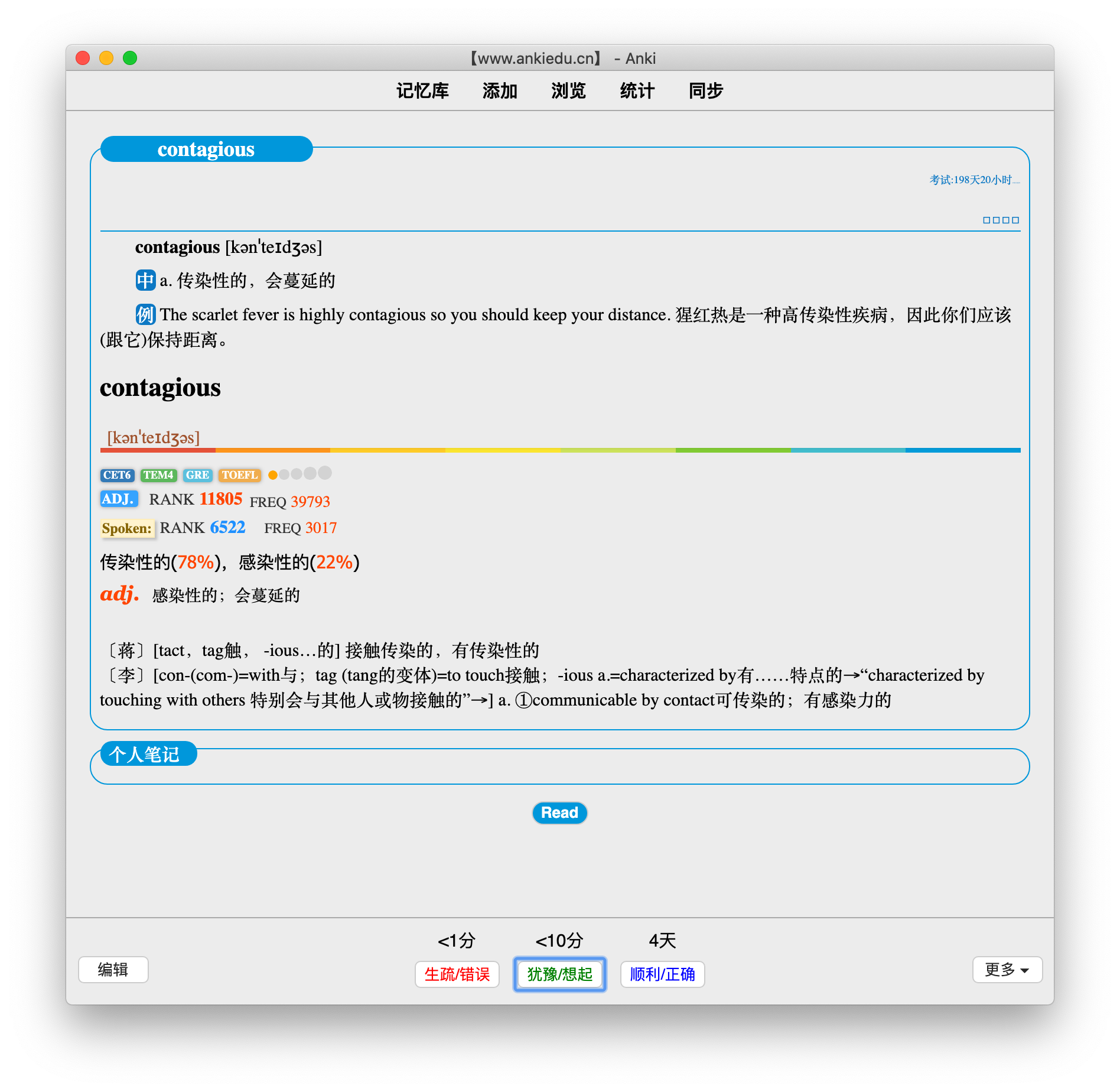1120x1092 pixels.
Task: Click the TOEFL tag badge
Action: pyautogui.click(x=239, y=475)
